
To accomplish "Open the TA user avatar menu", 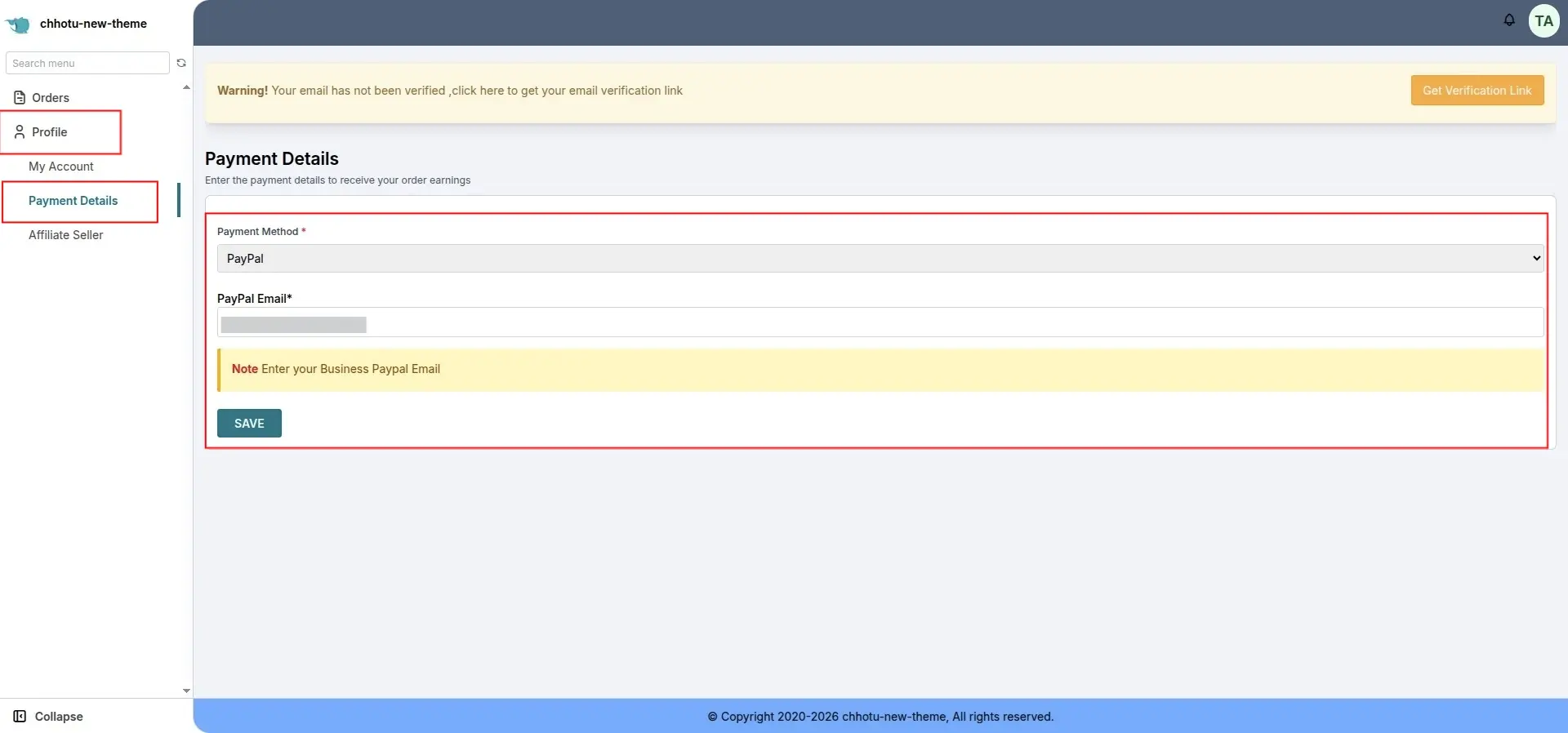I will pyautogui.click(x=1543, y=21).
